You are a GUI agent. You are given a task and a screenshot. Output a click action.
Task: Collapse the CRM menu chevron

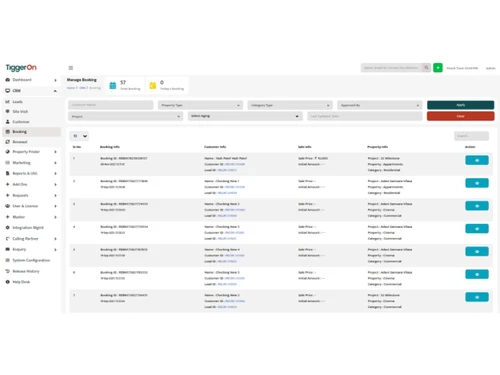[55, 91]
